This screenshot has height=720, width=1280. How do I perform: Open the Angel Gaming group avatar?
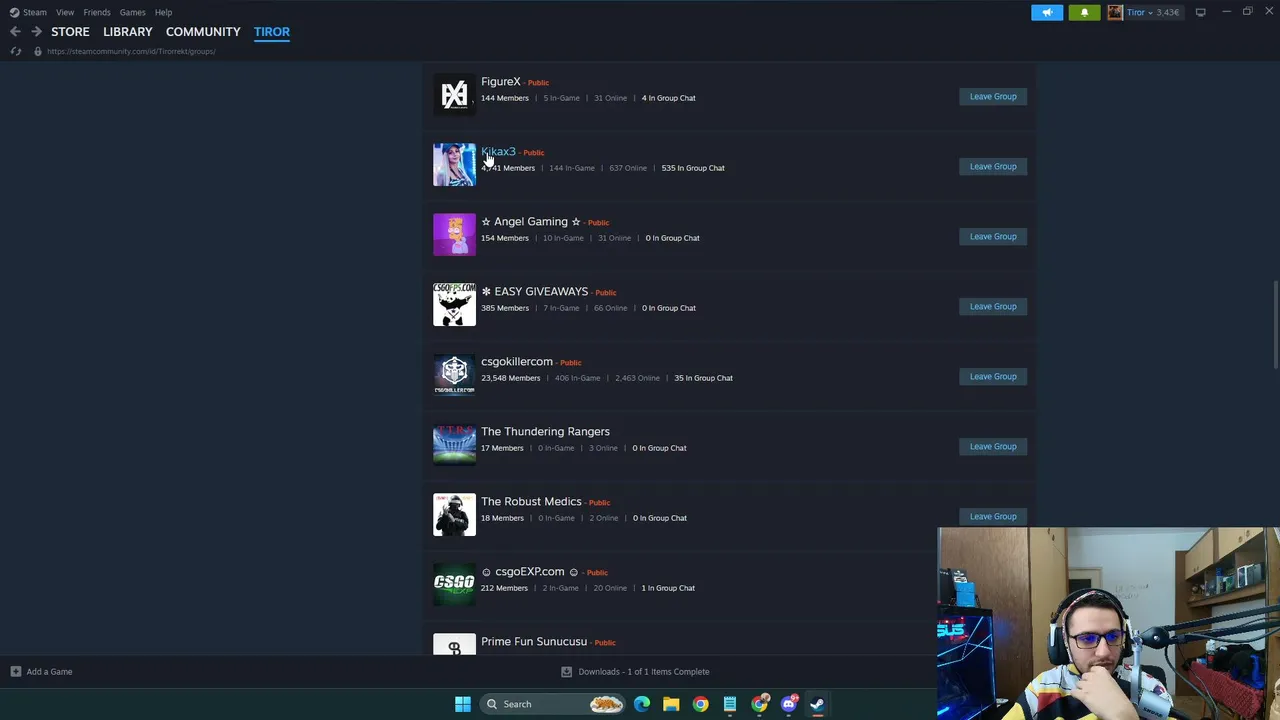pyautogui.click(x=454, y=235)
